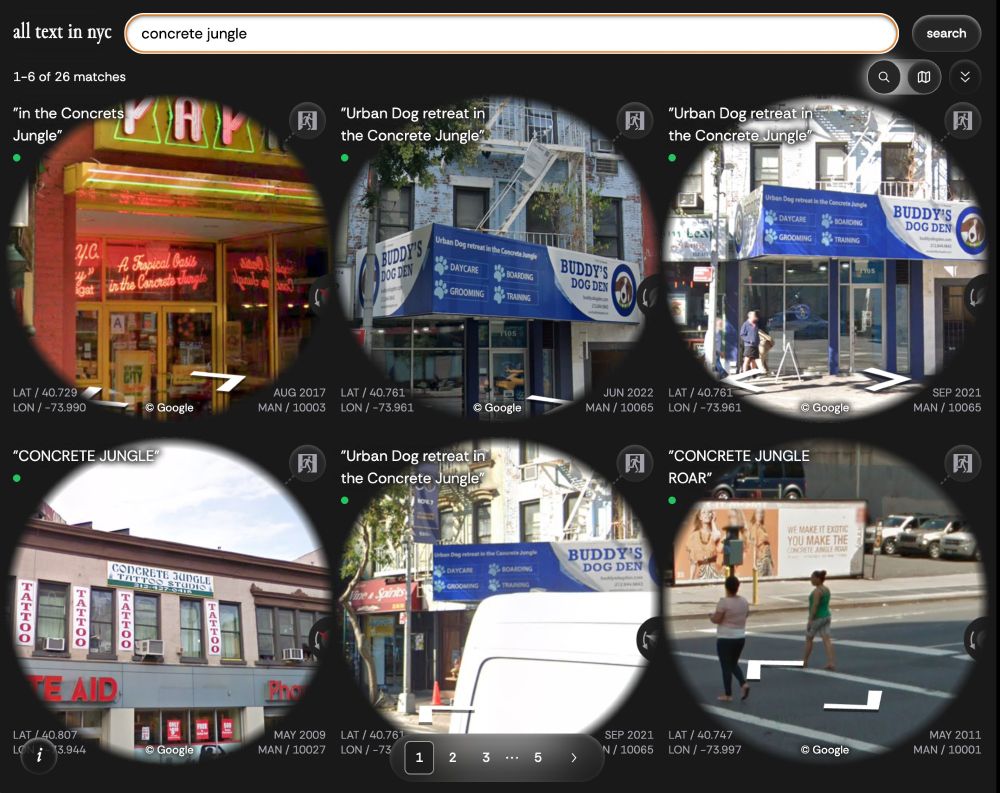Click 'MAN / 10027' label

[x=291, y=750]
